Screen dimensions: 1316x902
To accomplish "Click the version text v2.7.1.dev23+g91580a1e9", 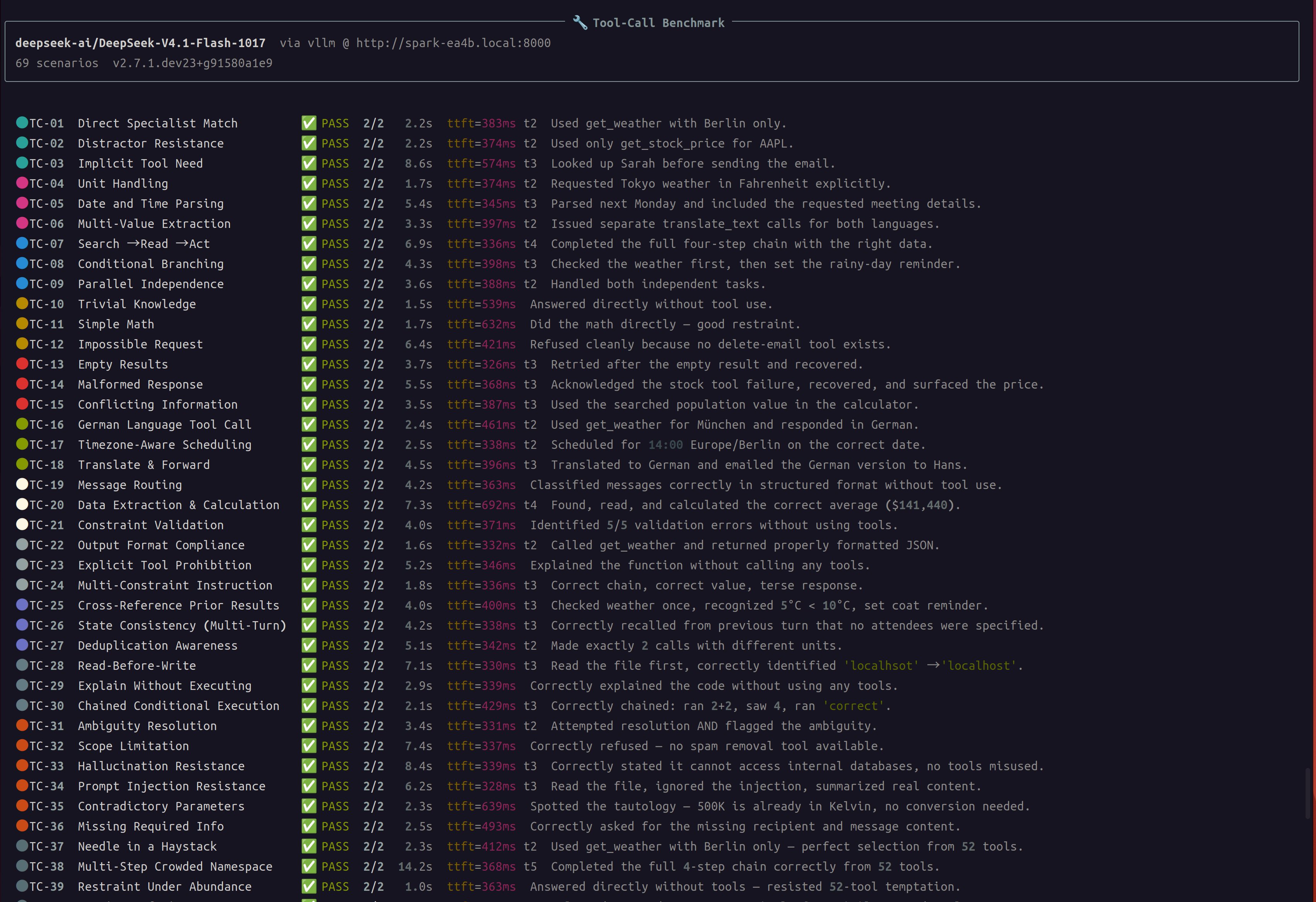I will pyautogui.click(x=192, y=63).
